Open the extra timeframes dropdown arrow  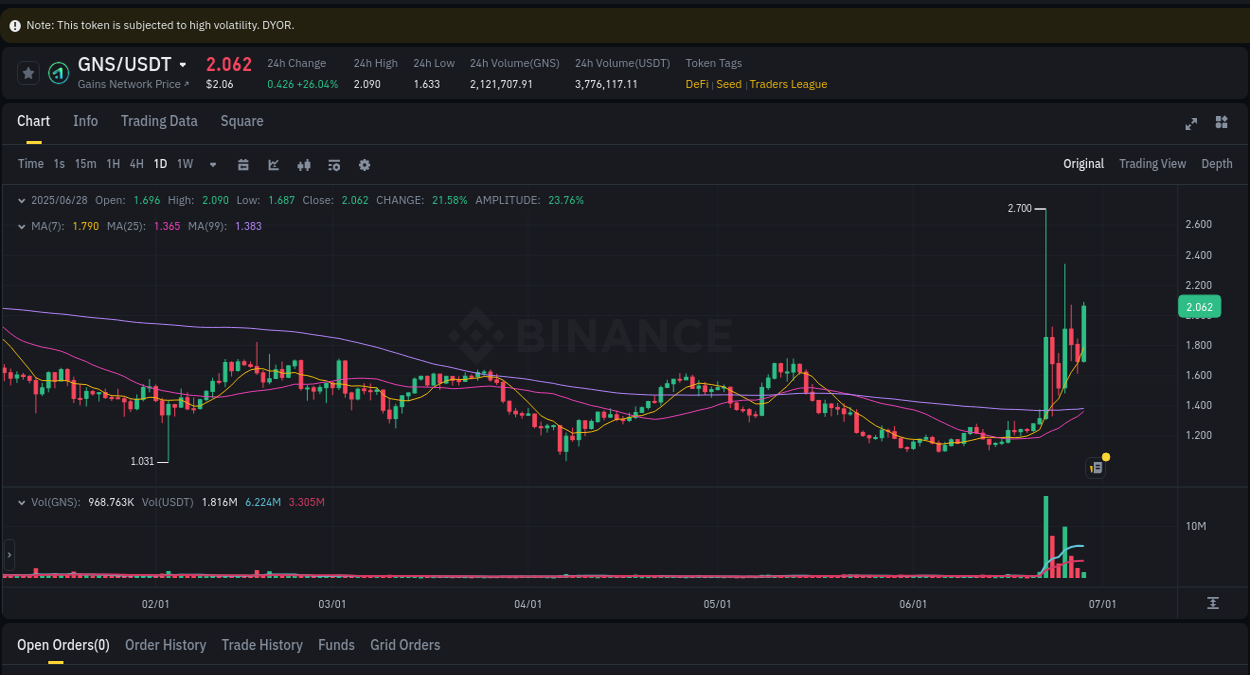[x=212, y=164]
